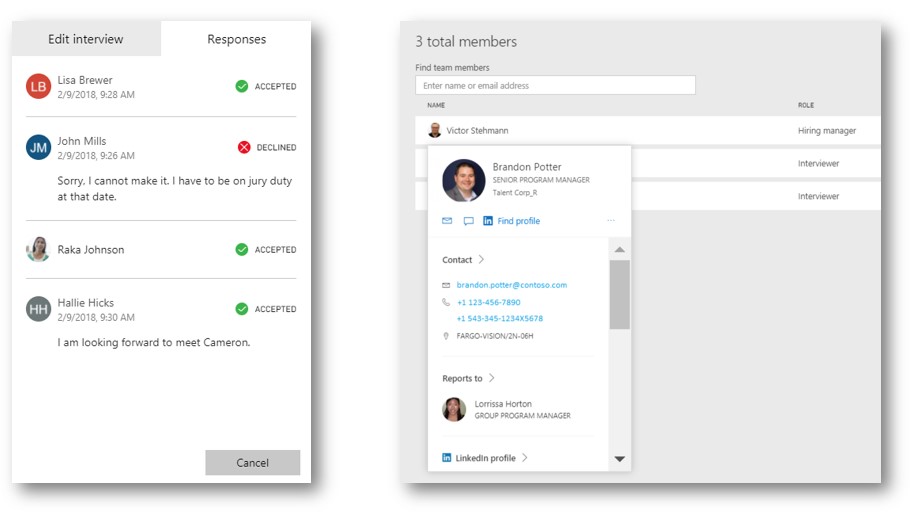Viewport: 916px width, 516px height.
Task: Open chat with Brandon Potter
Action: coord(468,221)
